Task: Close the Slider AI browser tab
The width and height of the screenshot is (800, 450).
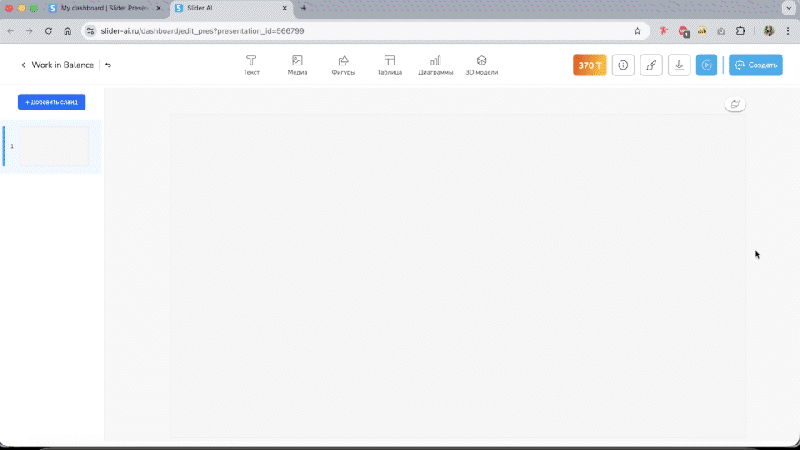Action: click(284, 8)
